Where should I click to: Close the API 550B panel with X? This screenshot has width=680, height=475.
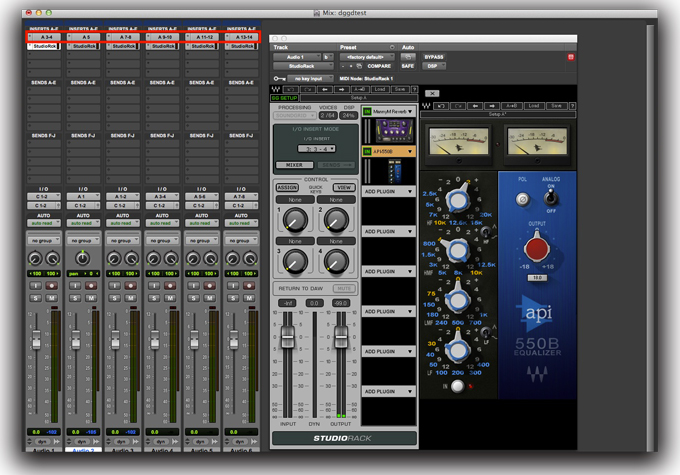432,93
